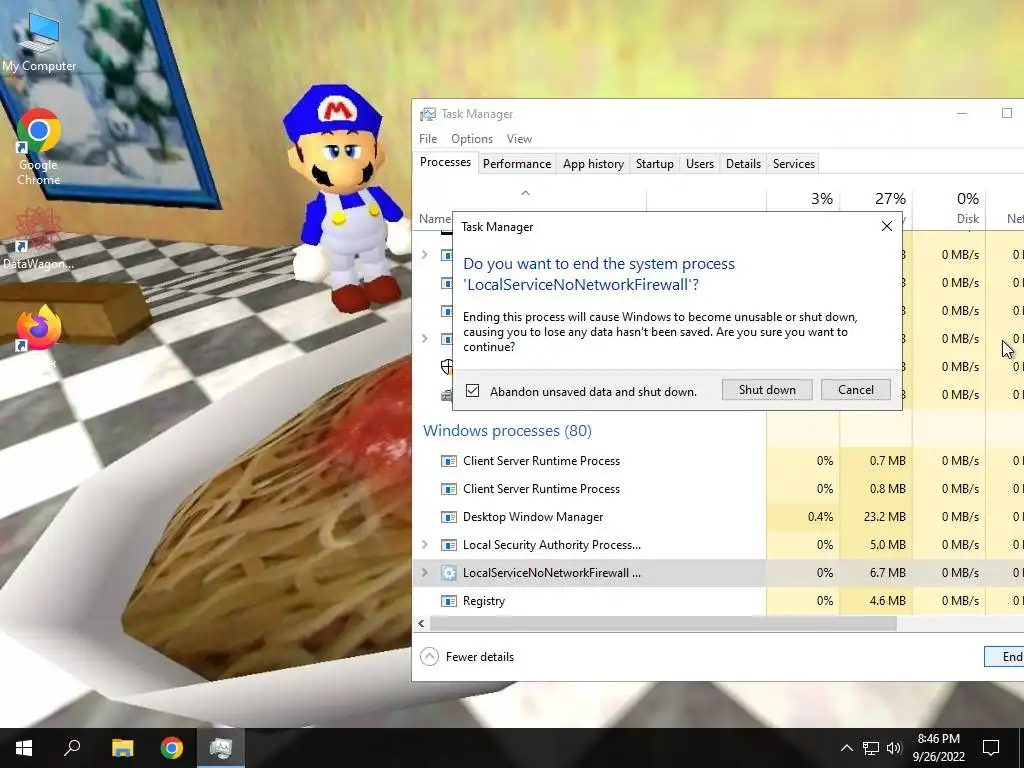Select the Registry process row

point(718,601)
